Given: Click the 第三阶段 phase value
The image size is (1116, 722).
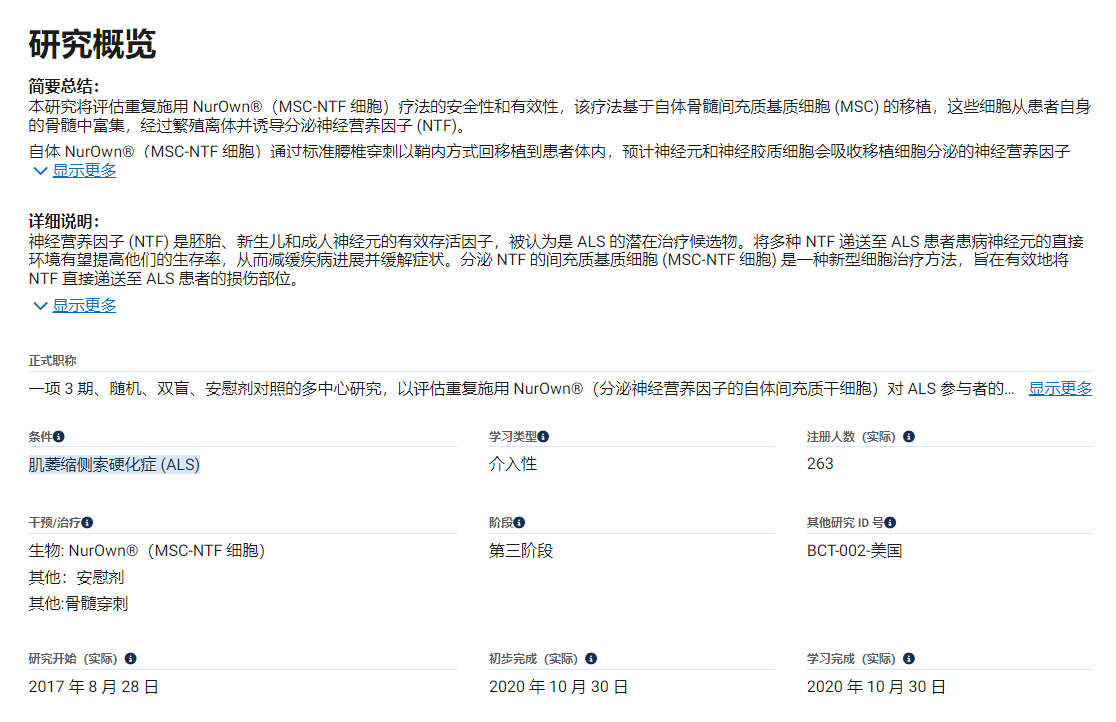Looking at the screenshot, I should (522, 550).
